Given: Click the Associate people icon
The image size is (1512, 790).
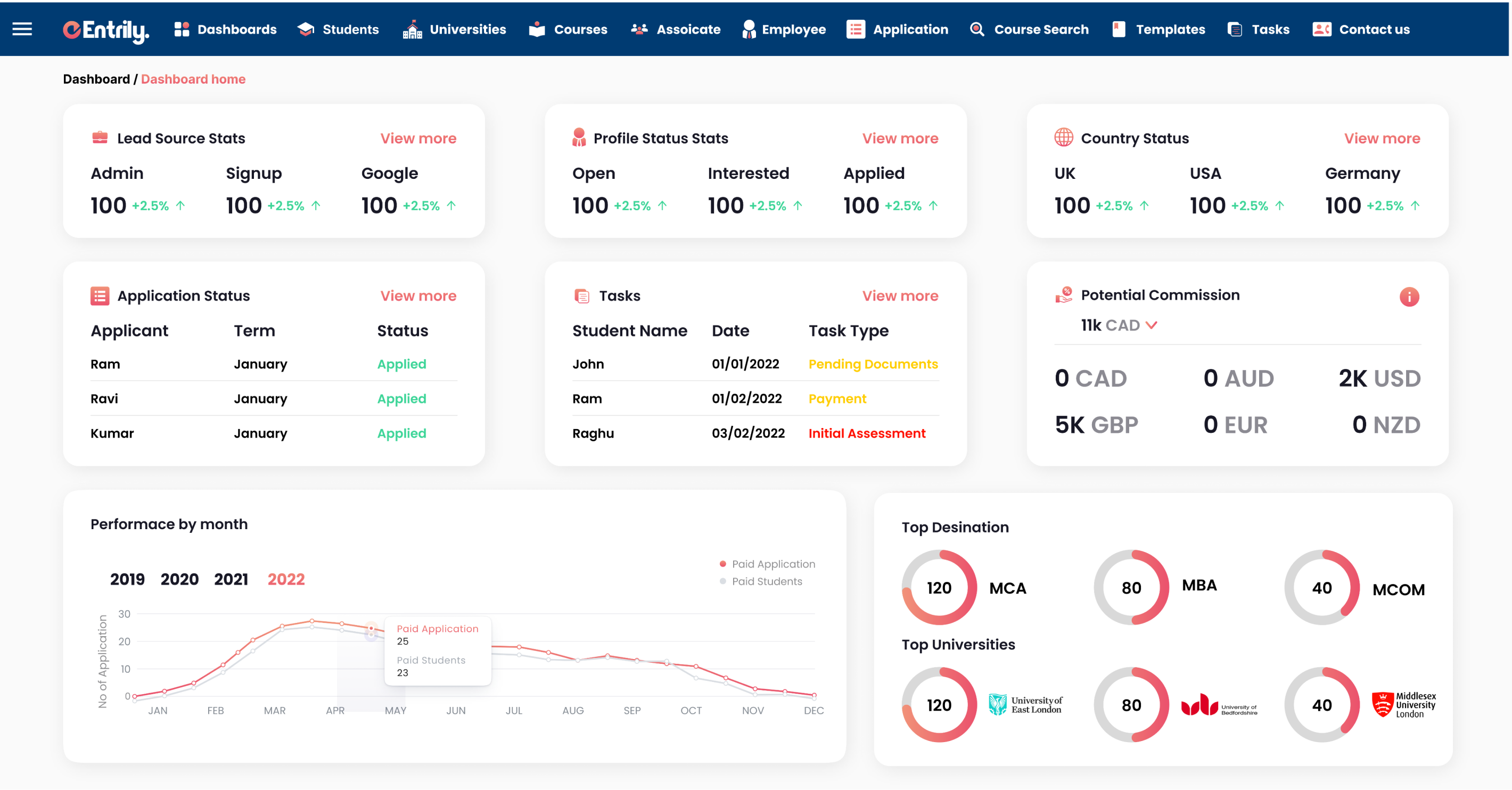Looking at the screenshot, I should (639, 29).
